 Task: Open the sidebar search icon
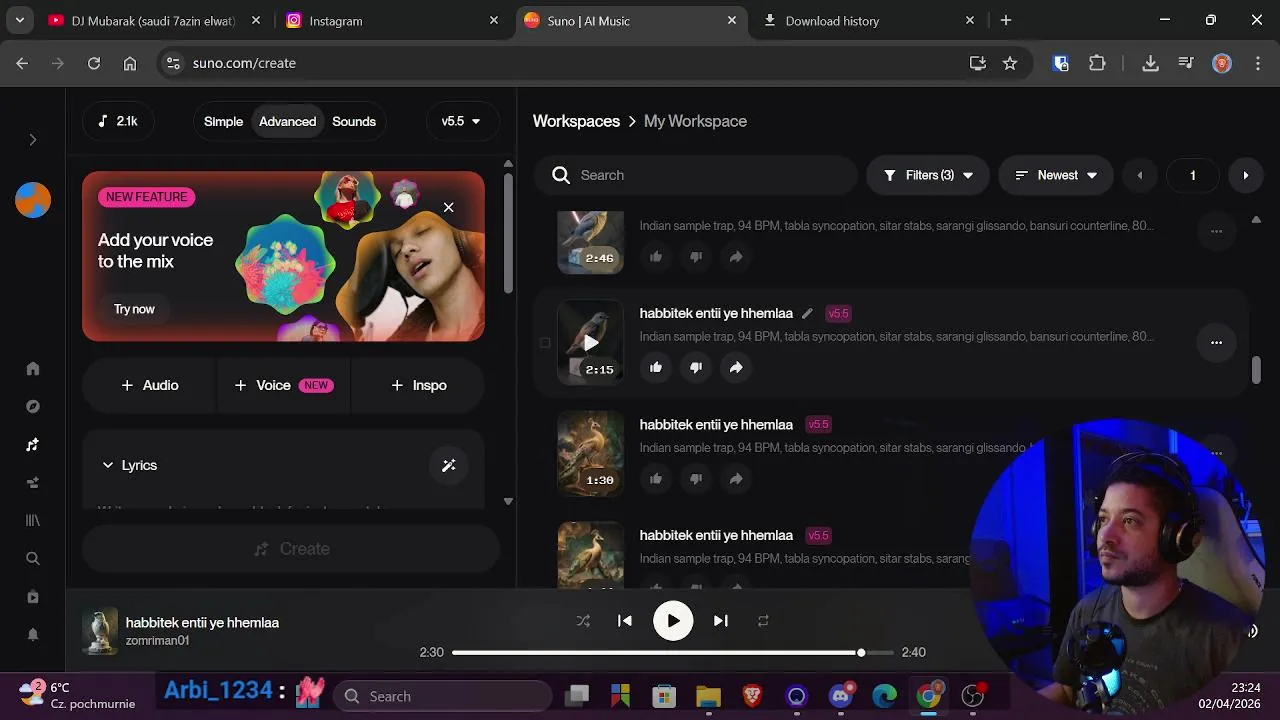click(32, 559)
